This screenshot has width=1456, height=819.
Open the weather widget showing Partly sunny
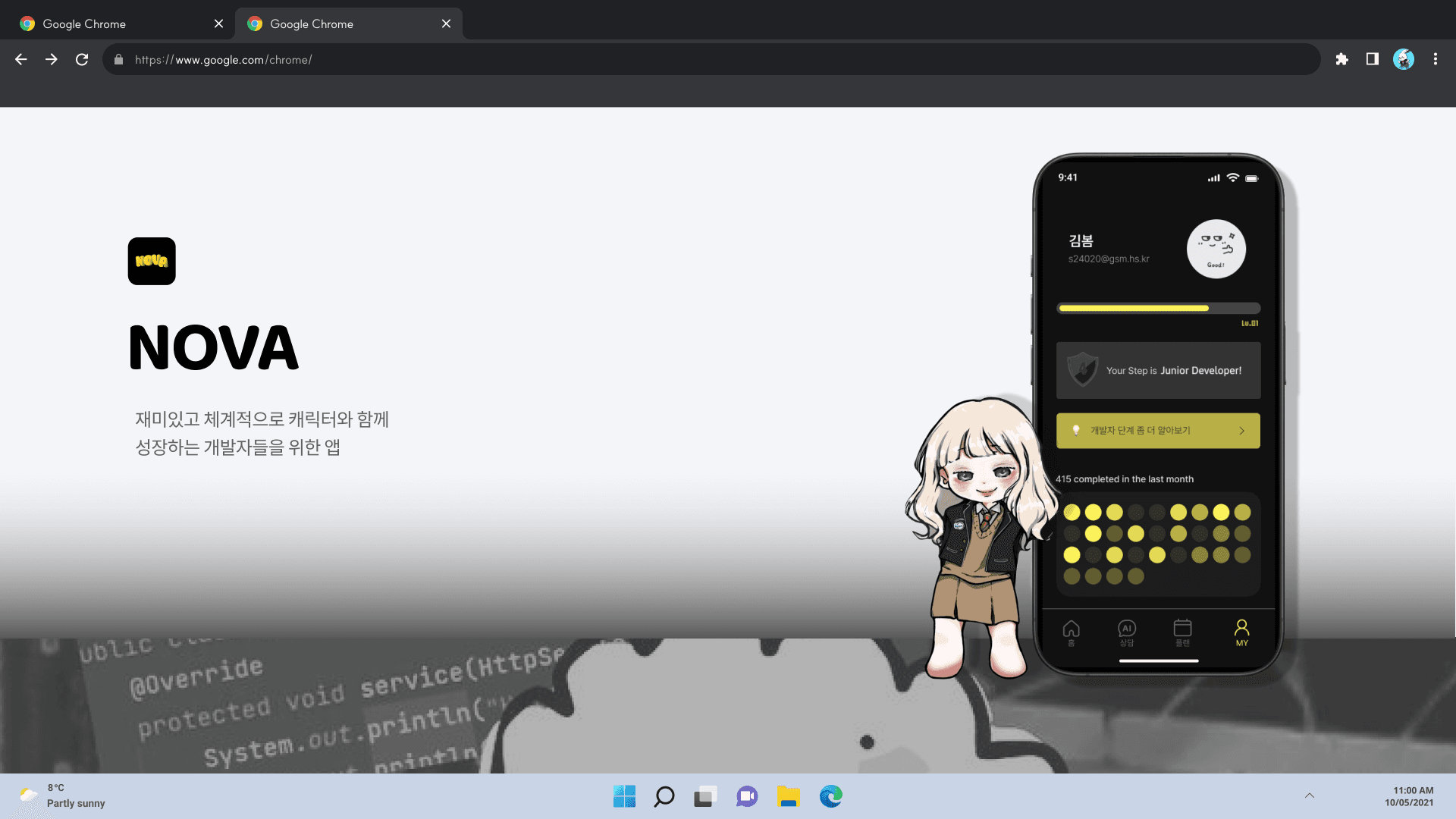(62, 796)
